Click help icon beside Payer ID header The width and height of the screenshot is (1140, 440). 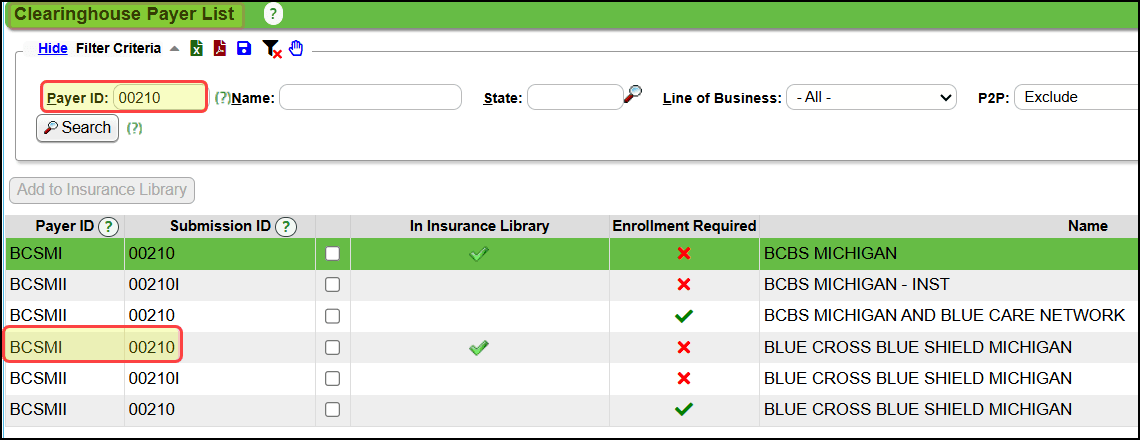pos(108,227)
